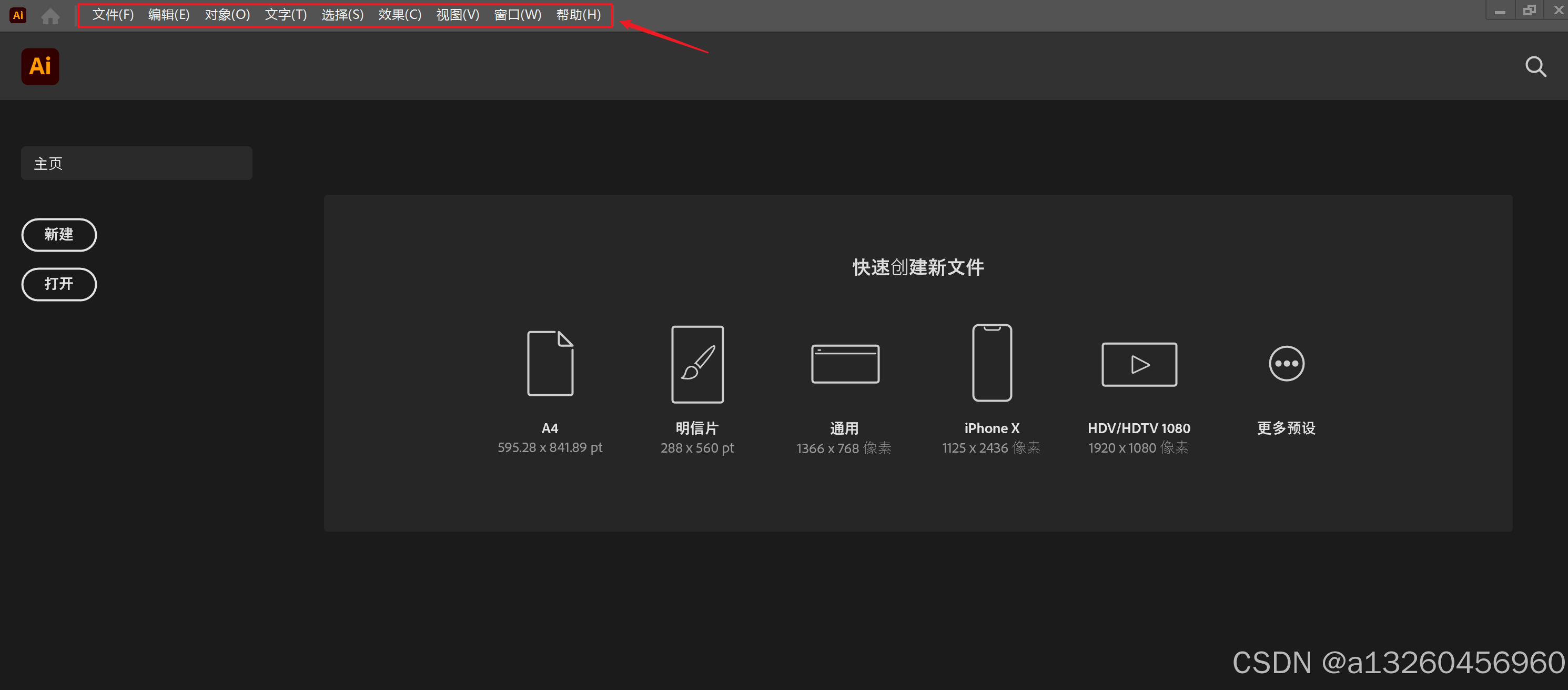Click the small Ai app icon
Screen dimensions: 1568x690
pyautogui.click(x=18, y=15)
